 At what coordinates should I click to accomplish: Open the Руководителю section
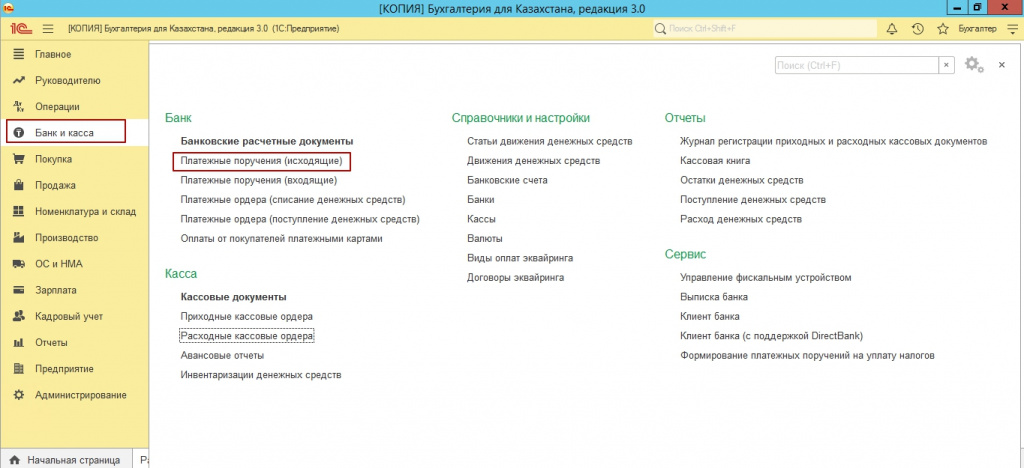68,81
